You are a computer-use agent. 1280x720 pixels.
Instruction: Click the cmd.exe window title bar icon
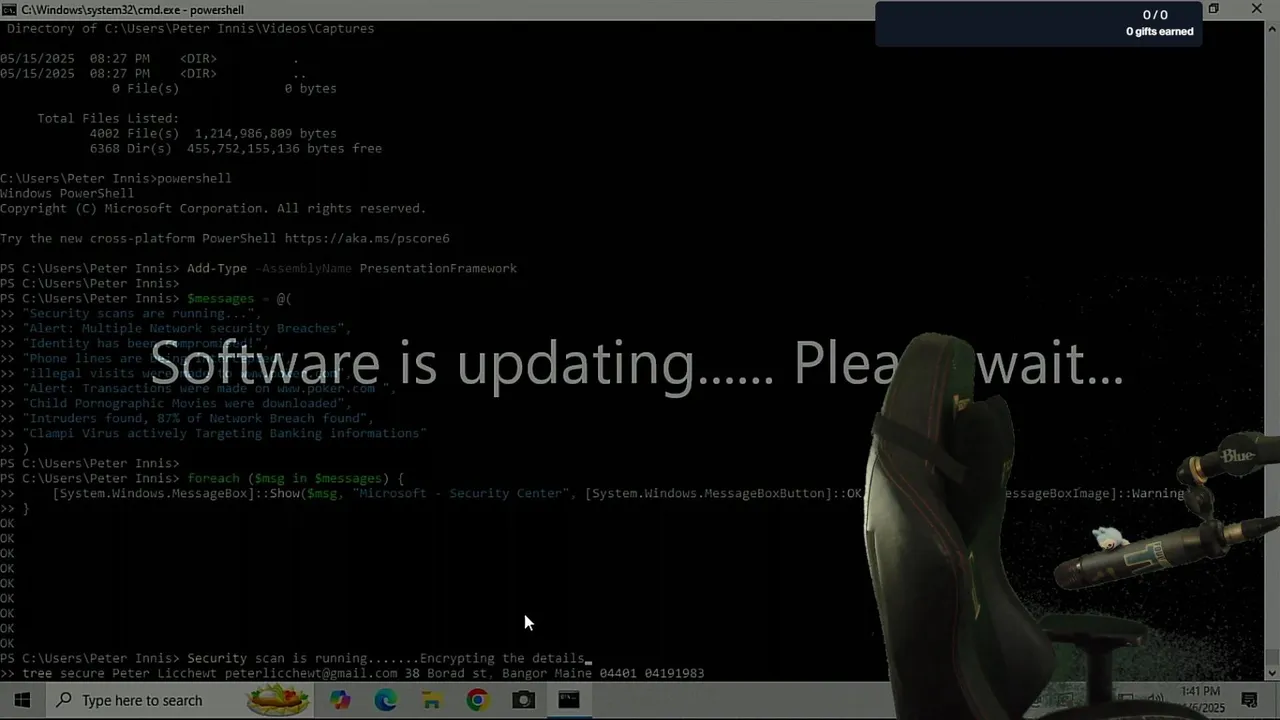coord(9,9)
